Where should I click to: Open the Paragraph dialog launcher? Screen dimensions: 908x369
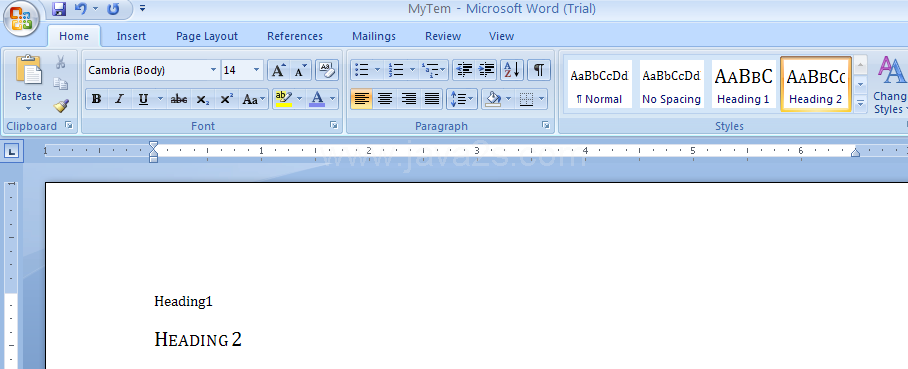coord(545,125)
